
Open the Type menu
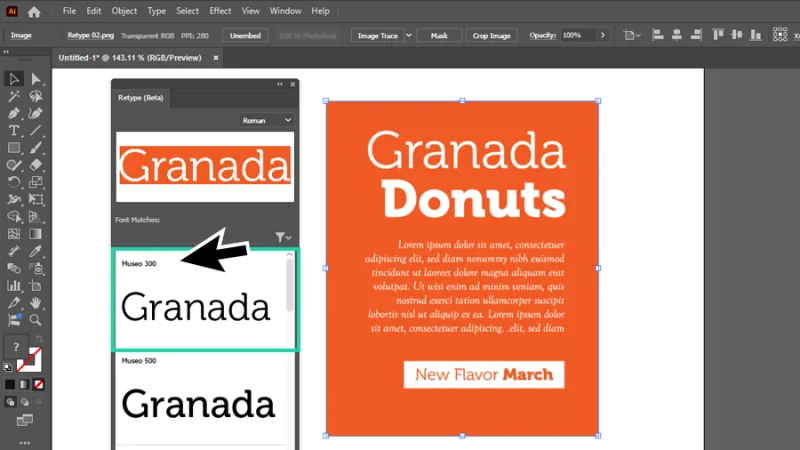click(x=156, y=11)
